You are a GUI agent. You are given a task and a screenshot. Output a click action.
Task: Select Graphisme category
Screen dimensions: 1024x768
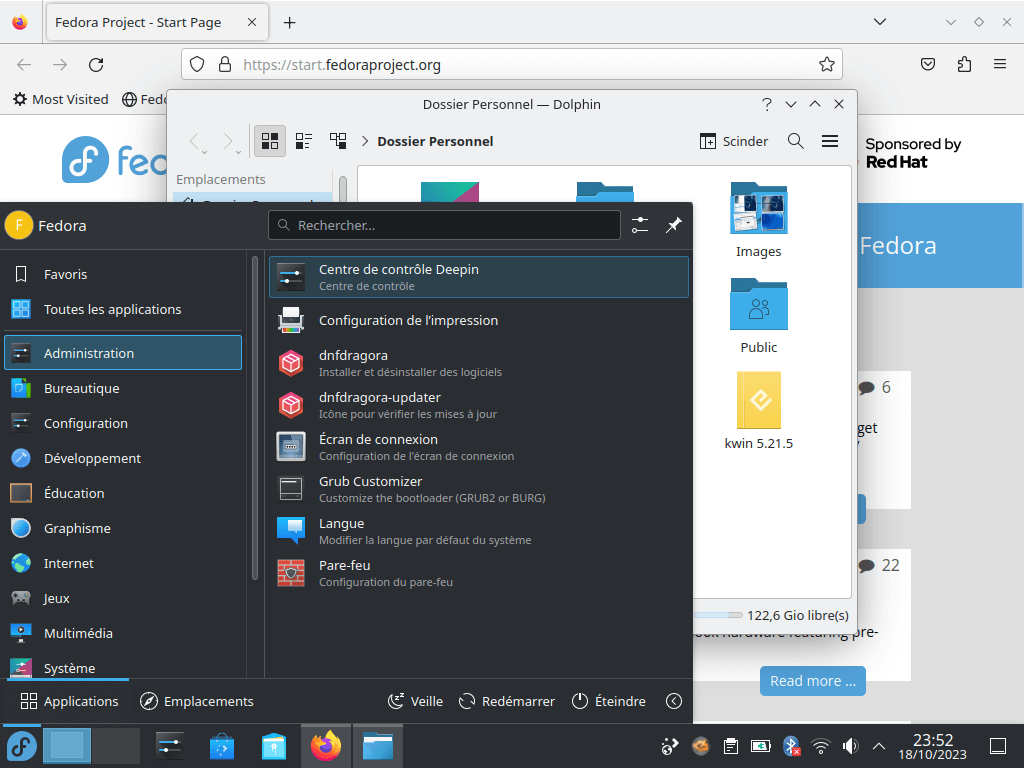[123, 528]
